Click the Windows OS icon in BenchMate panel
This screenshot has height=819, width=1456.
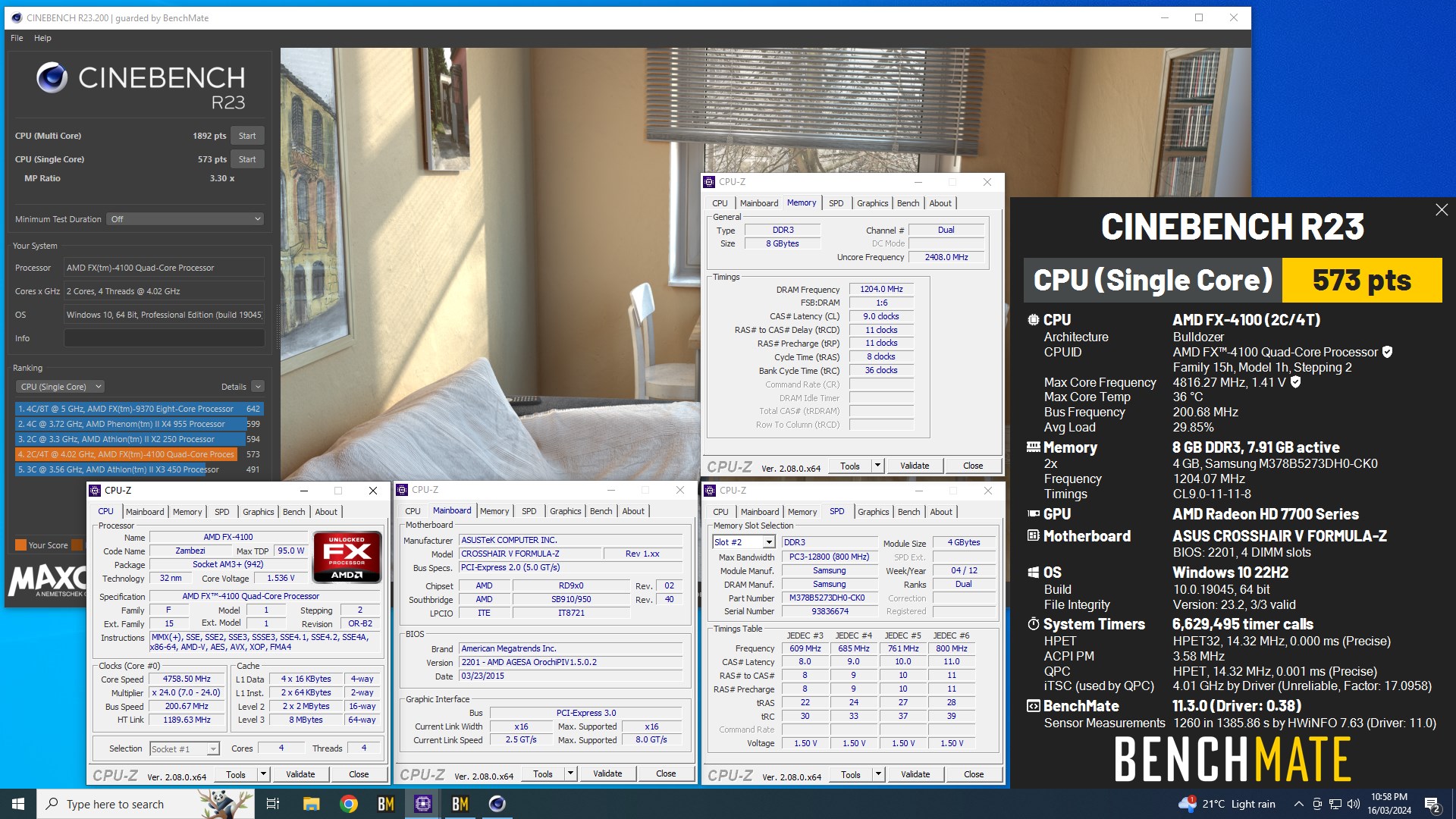click(x=1033, y=573)
